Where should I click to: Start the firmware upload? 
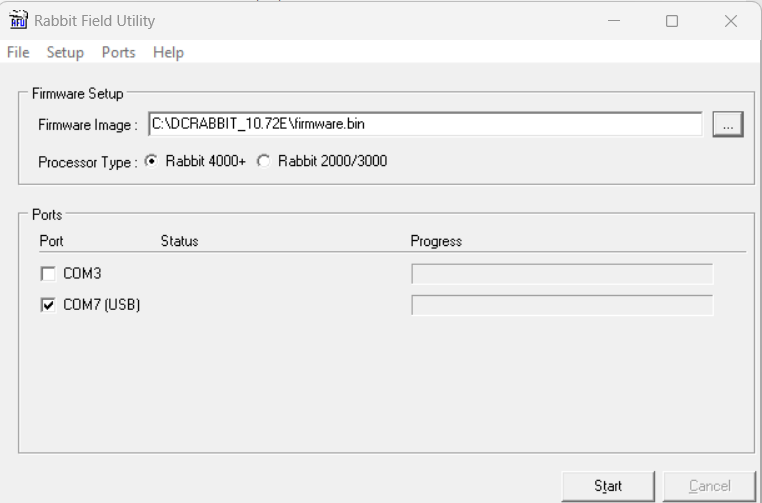pos(608,486)
